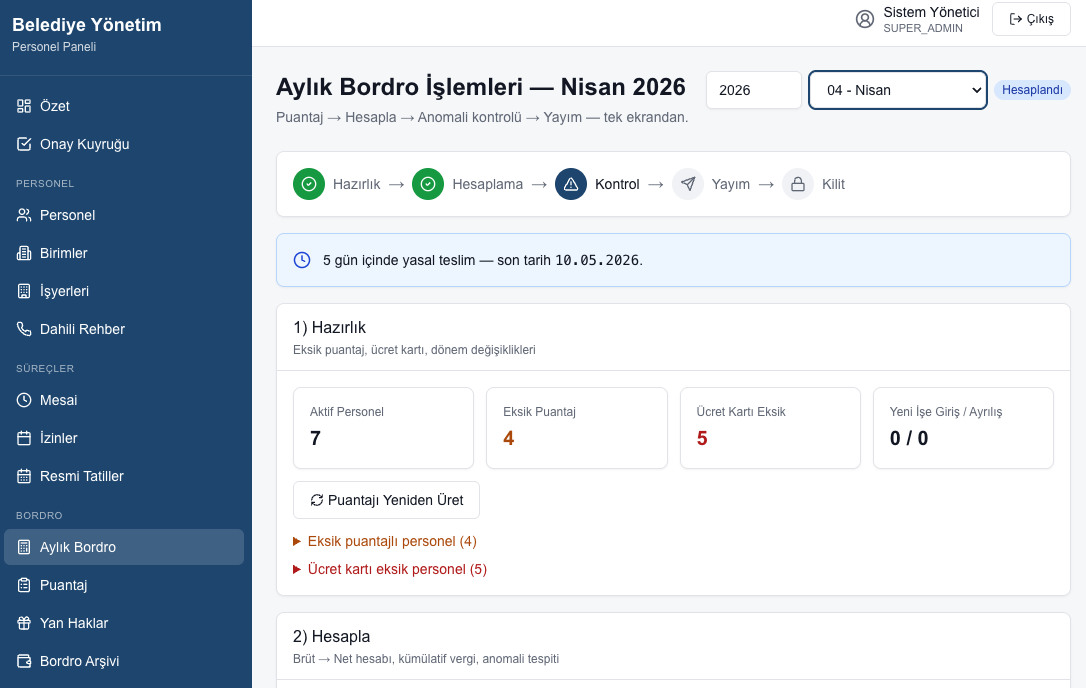The image size is (1086, 688).
Task: Click the Hazırlık green check step icon
Action: click(309, 184)
